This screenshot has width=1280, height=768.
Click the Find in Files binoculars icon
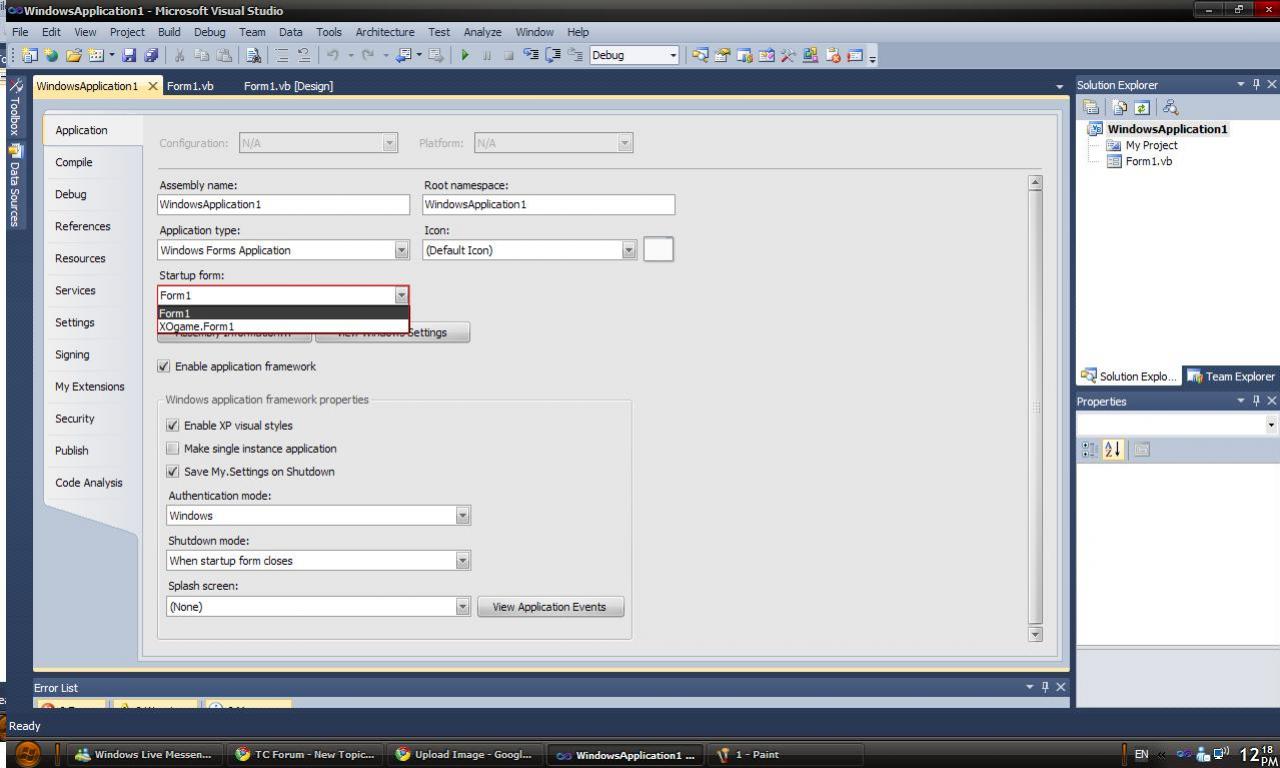click(253, 55)
